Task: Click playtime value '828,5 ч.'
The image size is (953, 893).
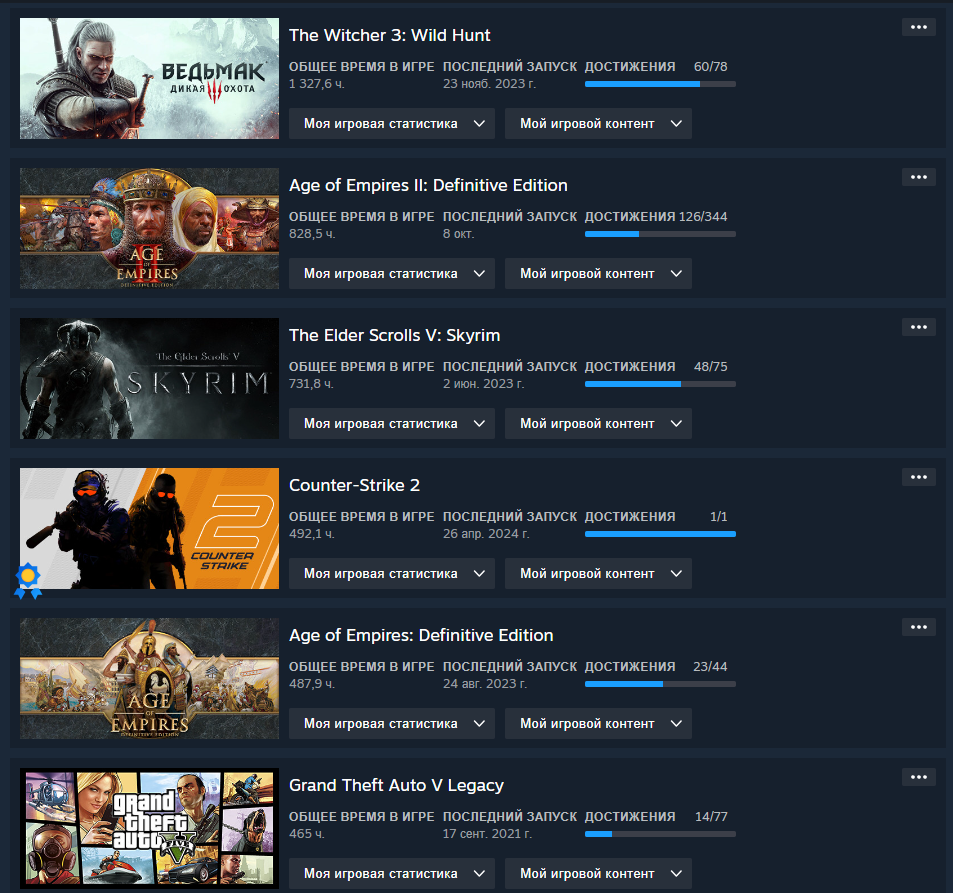Action: (312, 234)
